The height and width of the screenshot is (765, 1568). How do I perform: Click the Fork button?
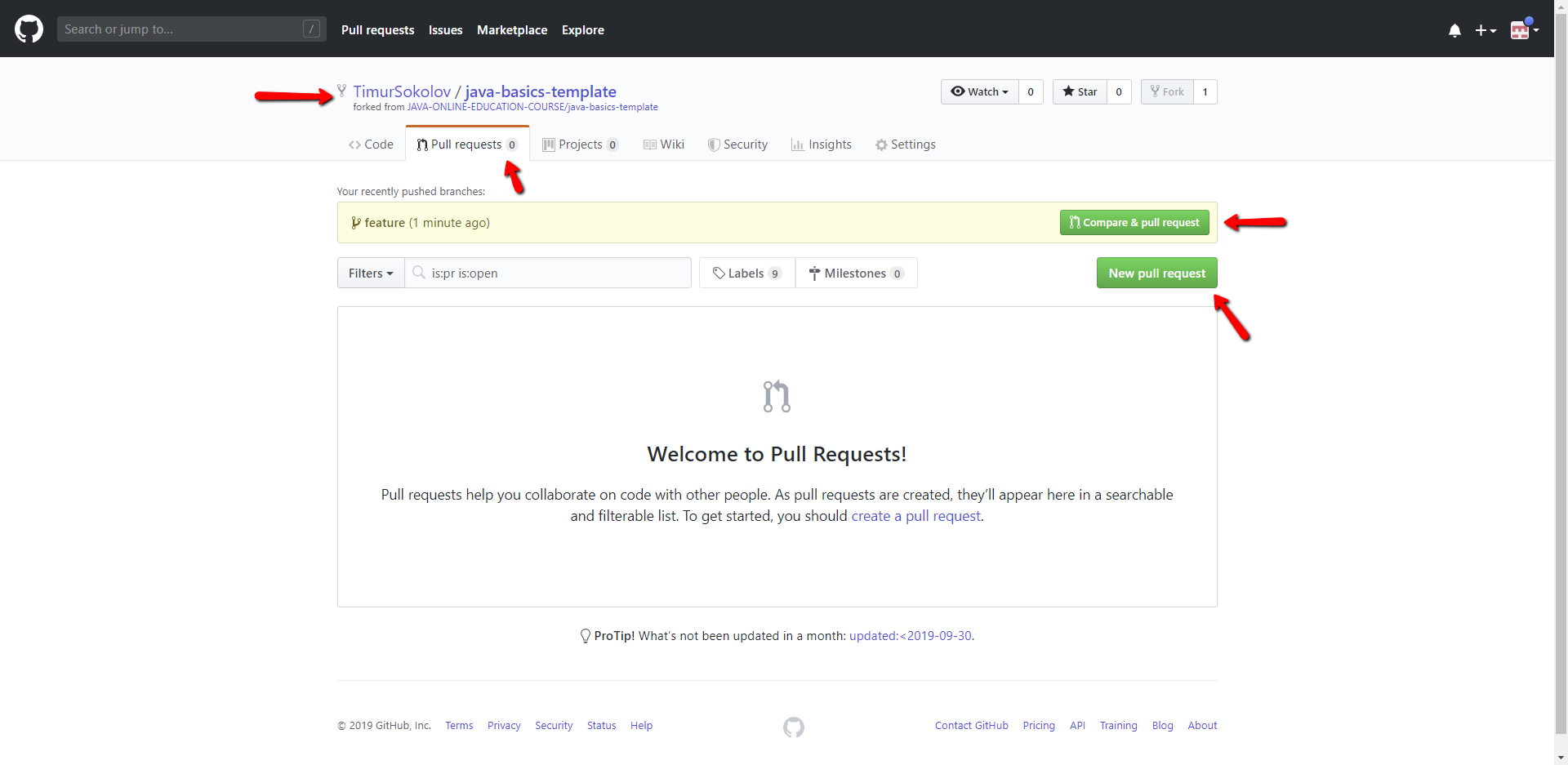click(x=1167, y=92)
